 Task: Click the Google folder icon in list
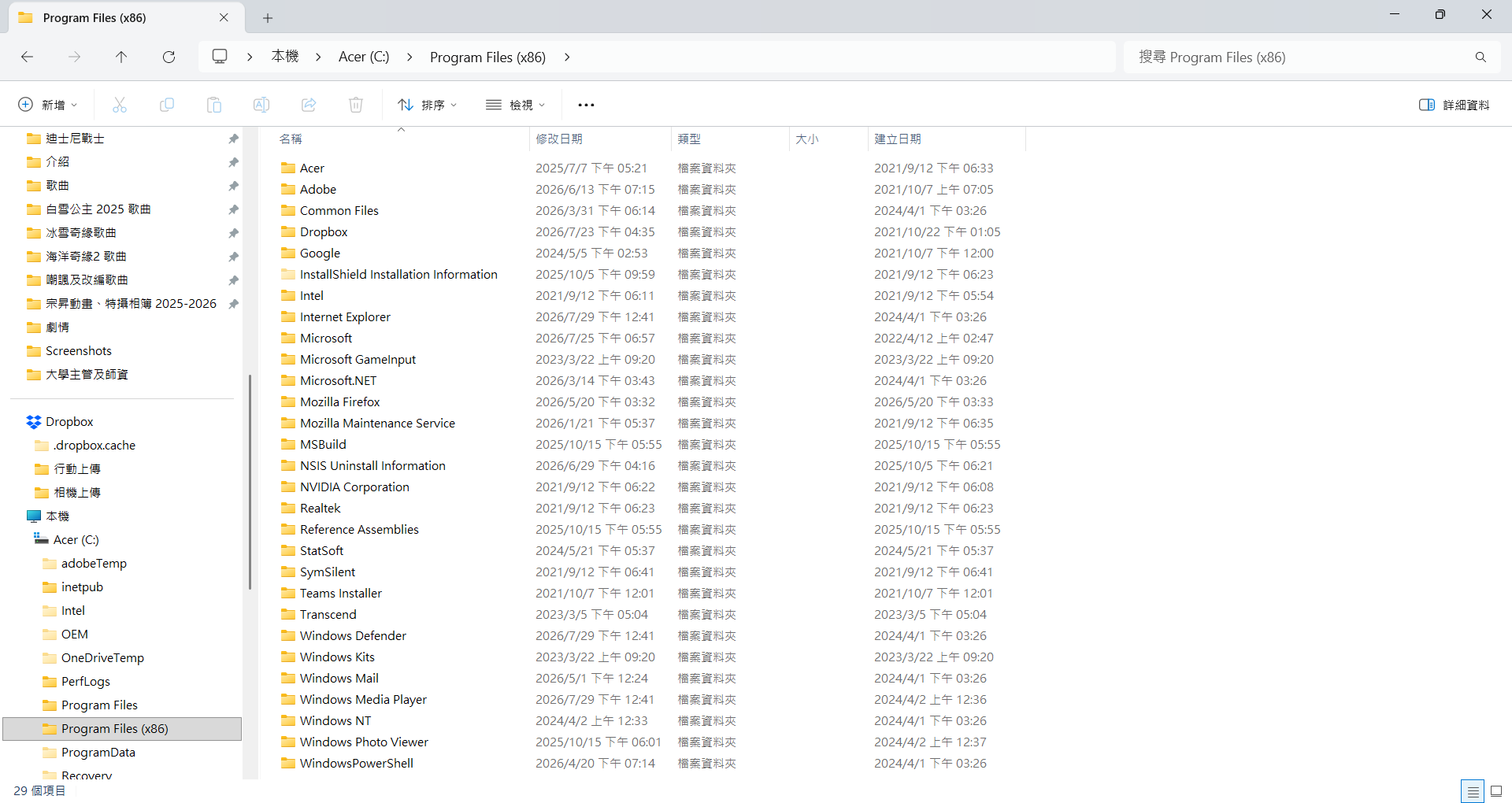tap(288, 253)
